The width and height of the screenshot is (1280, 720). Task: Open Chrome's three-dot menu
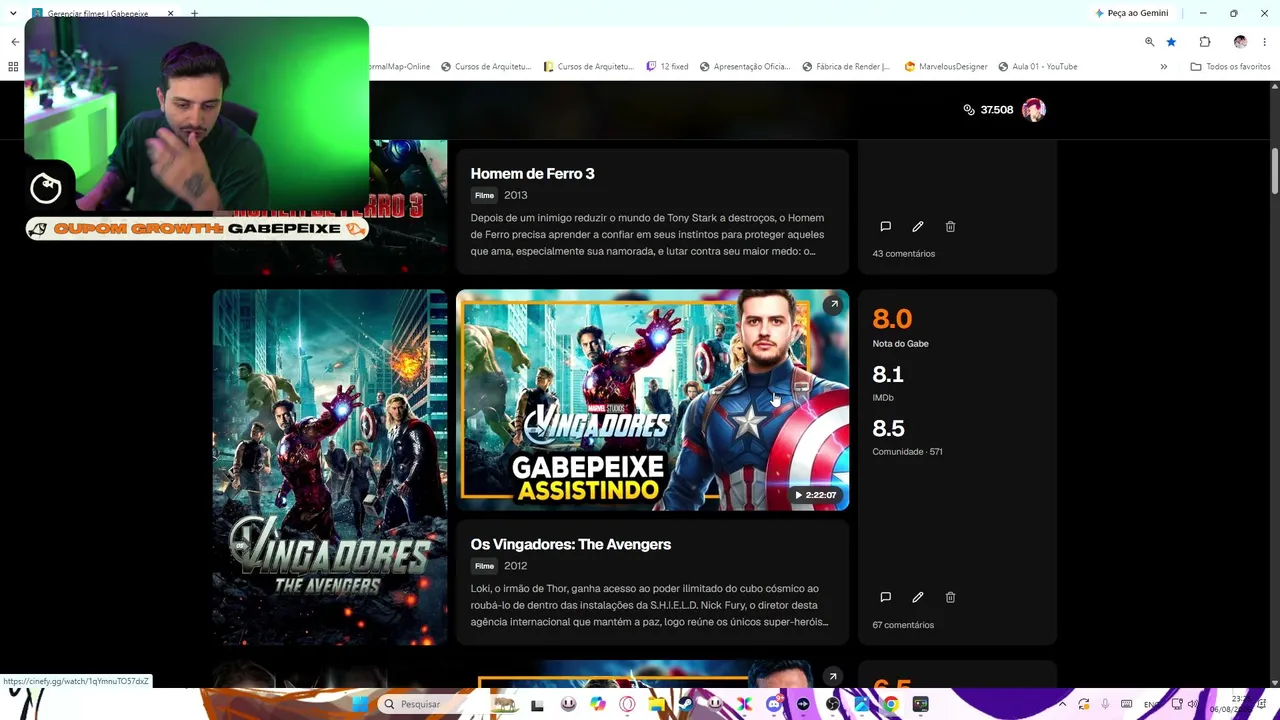coord(1265,42)
